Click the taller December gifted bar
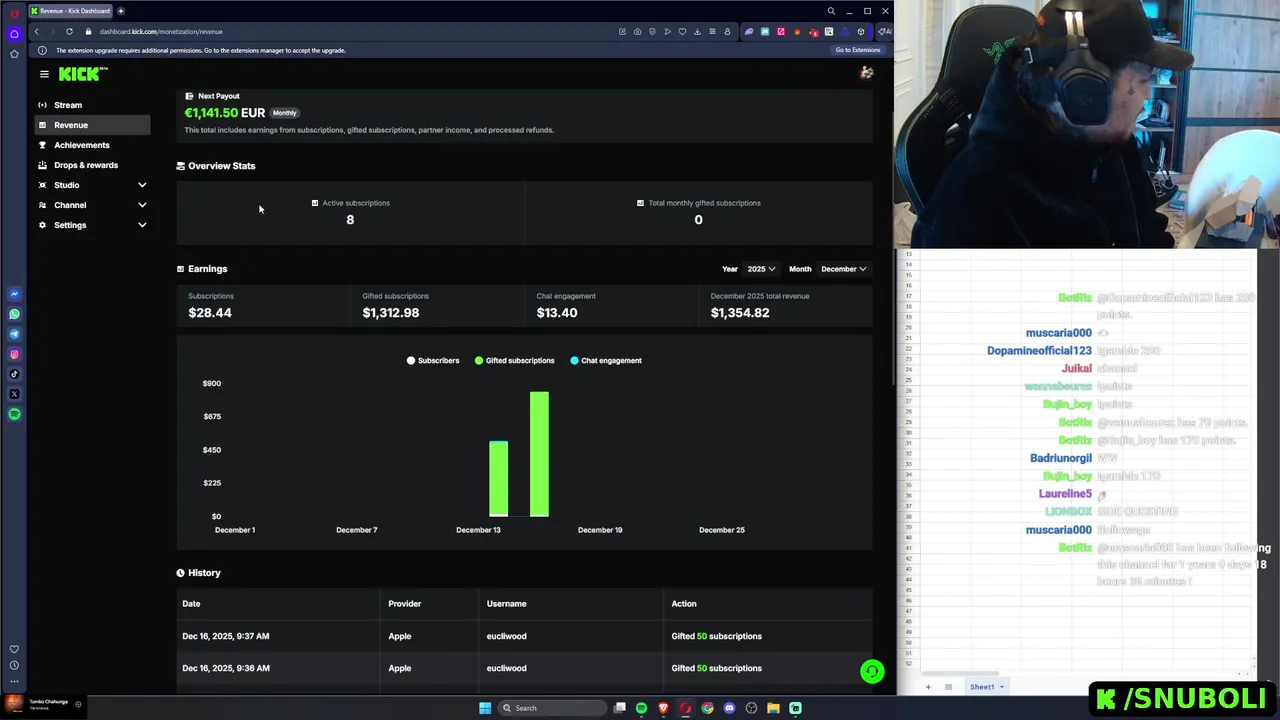This screenshot has height=720, width=1280. (x=539, y=454)
